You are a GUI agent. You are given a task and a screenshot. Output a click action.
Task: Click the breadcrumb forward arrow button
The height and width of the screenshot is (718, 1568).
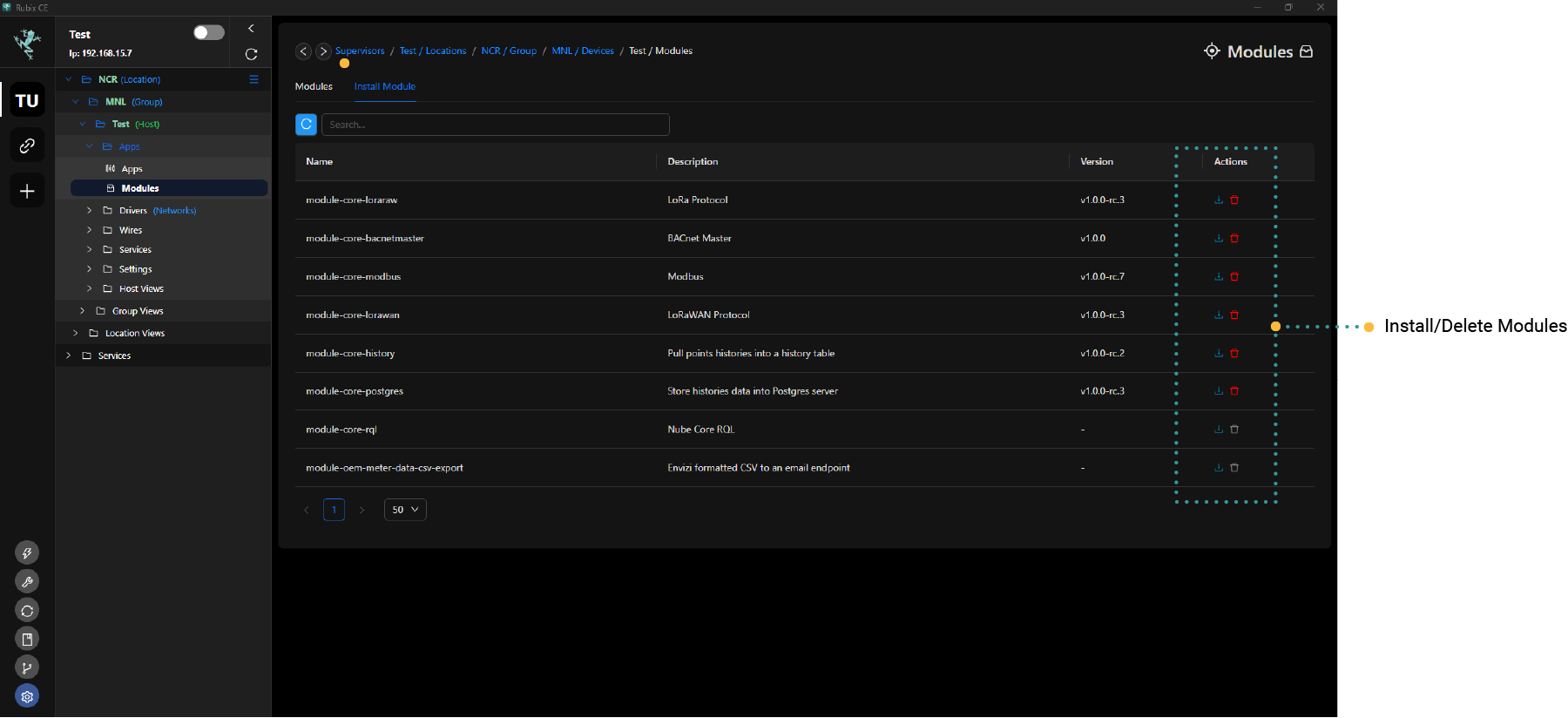click(323, 51)
